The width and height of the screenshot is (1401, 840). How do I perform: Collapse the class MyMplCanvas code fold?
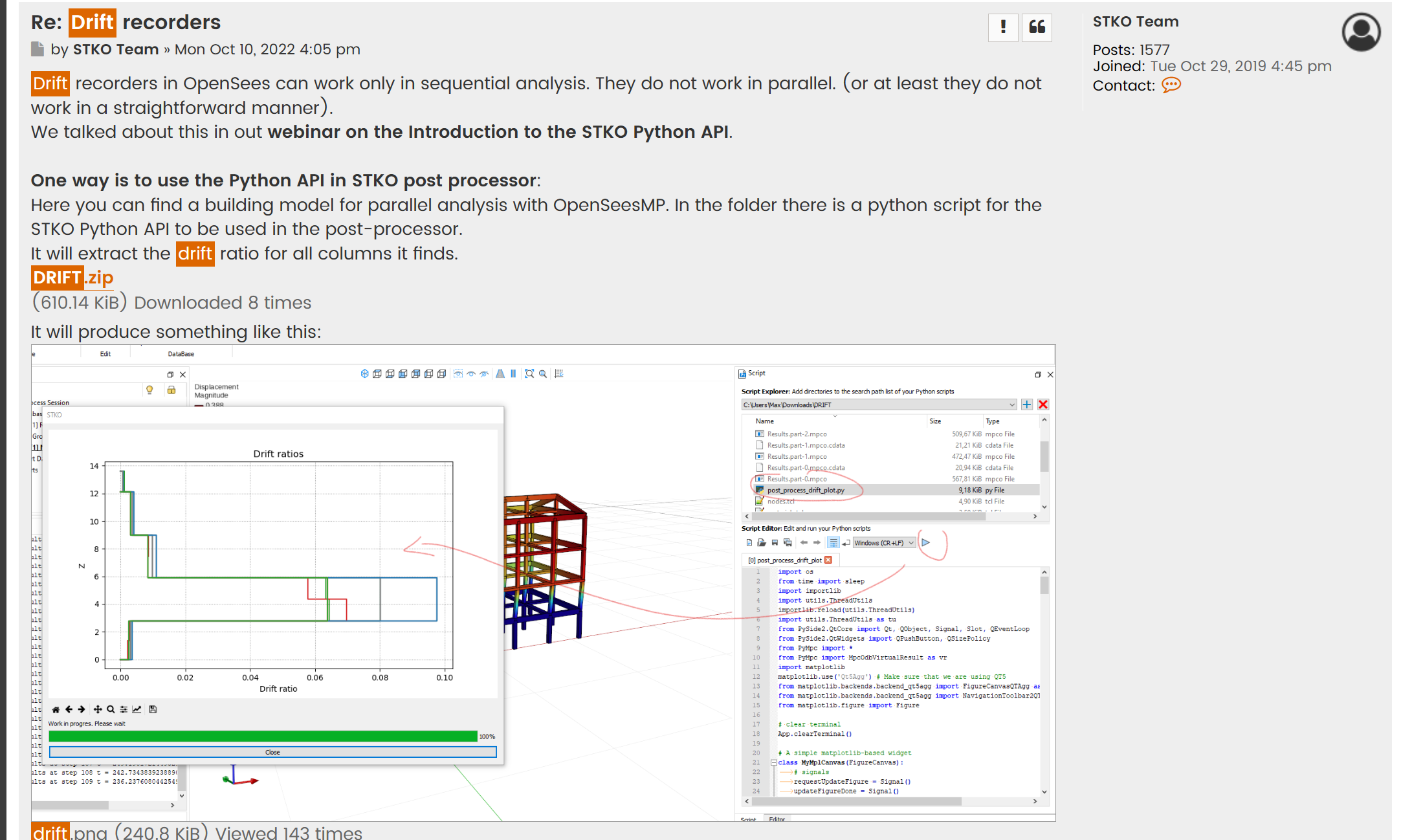(773, 762)
